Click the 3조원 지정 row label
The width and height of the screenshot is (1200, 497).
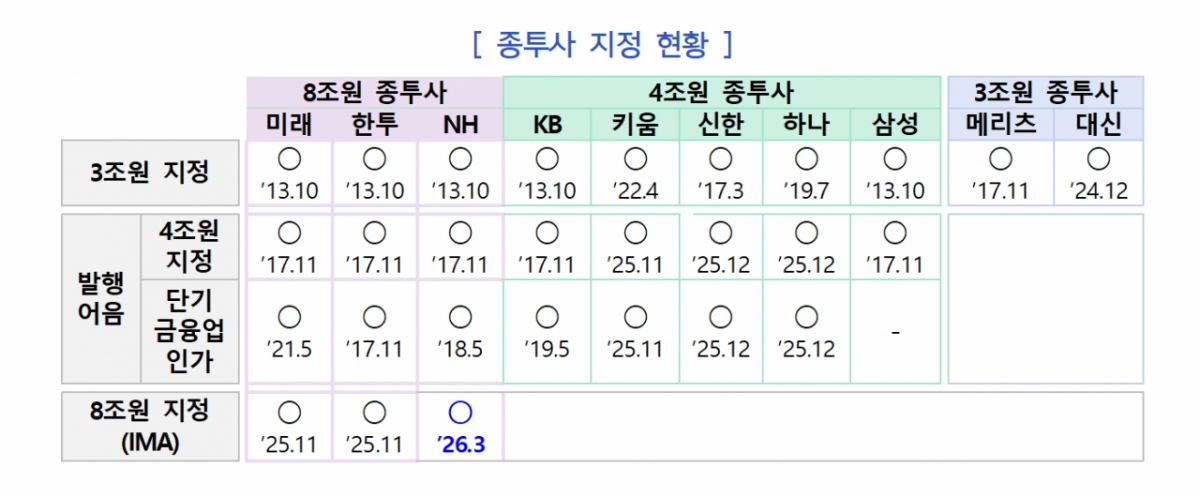151,172
